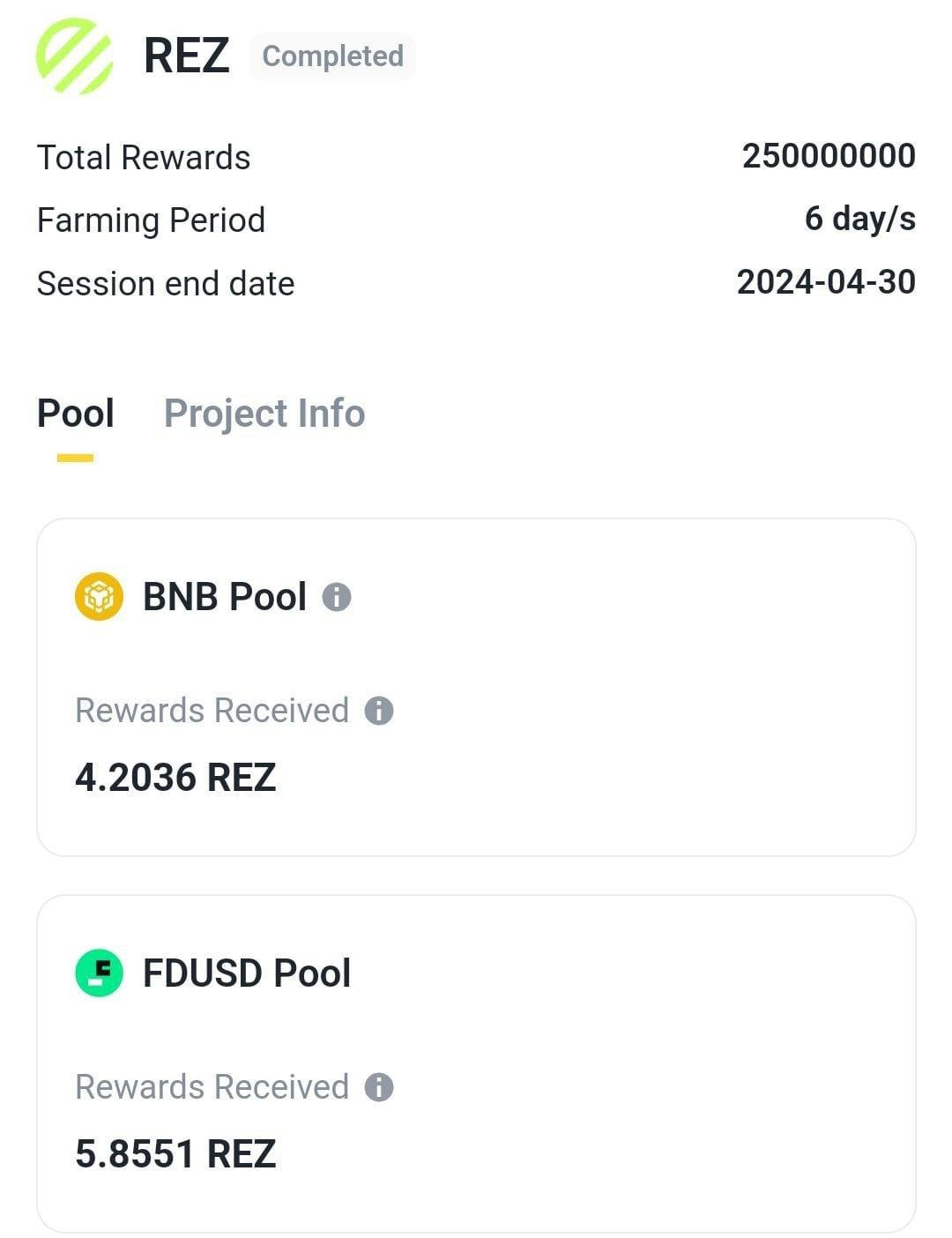Click the Session end date label

[166, 284]
